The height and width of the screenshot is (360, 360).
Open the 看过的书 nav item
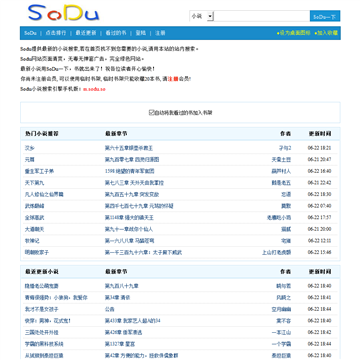point(116,33)
